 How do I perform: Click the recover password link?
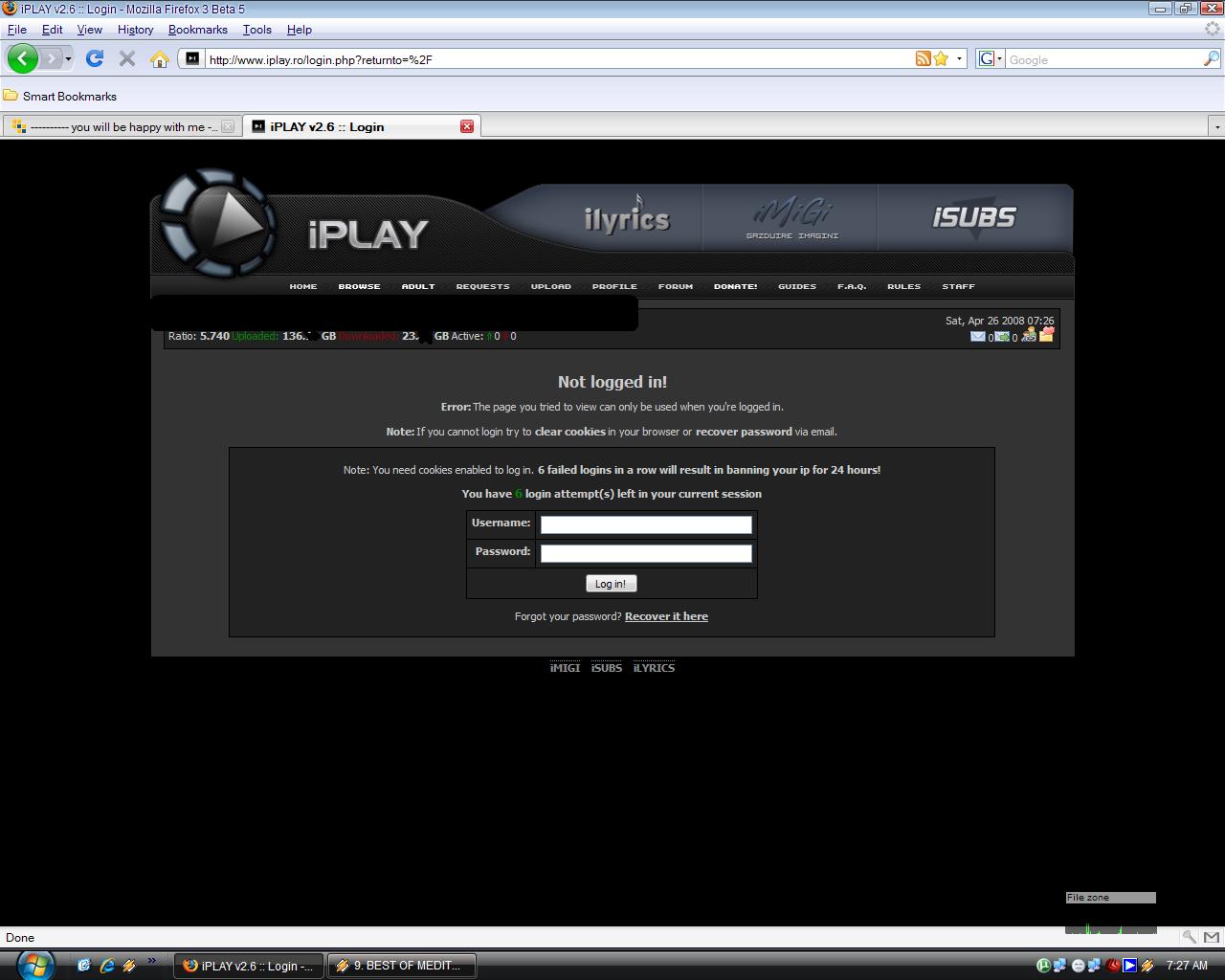(x=744, y=432)
